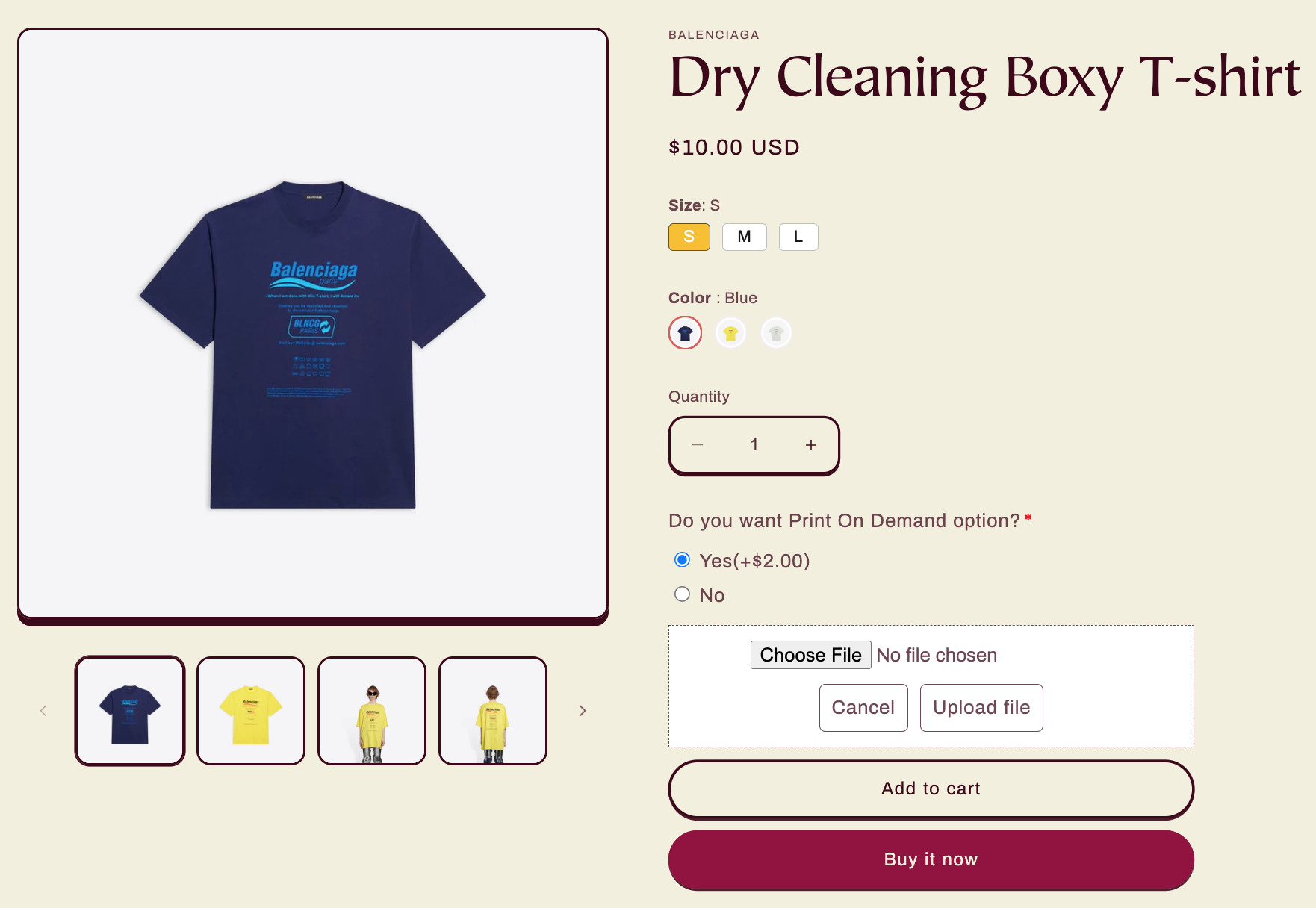Choose size L
1316x908 pixels.
[798, 237]
